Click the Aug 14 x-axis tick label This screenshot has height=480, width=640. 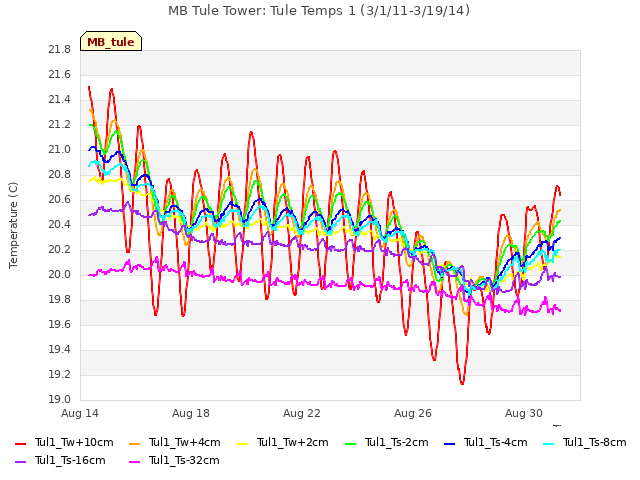click(x=80, y=413)
